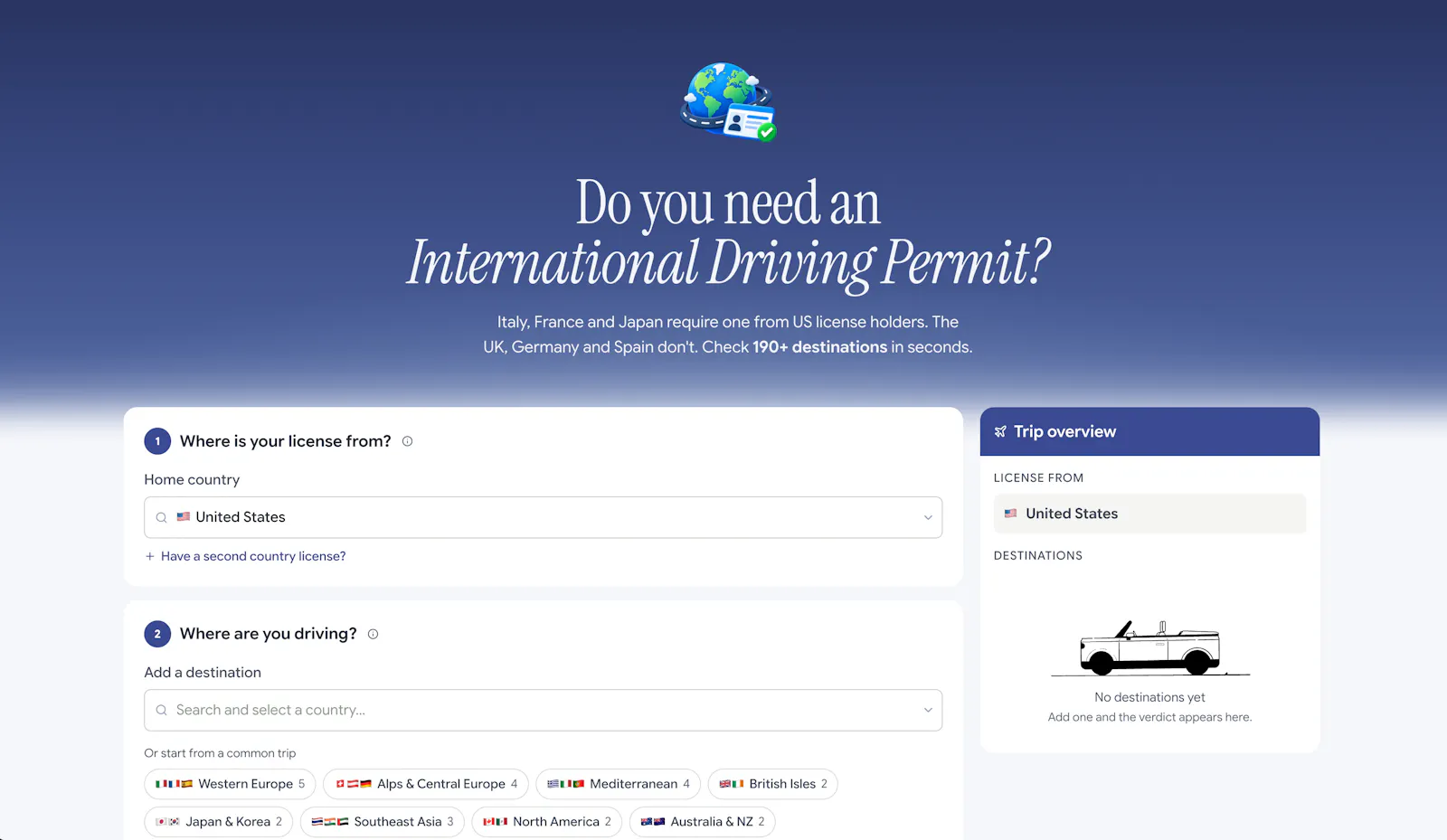The width and height of the screenshot is (1447, 840).
Task: Open info tooltip beside 'Where are you driving?'
Action: [373, 634]
